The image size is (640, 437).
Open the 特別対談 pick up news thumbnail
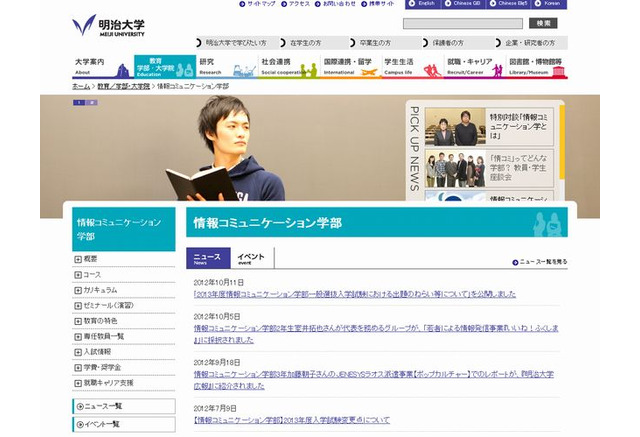[455, 126]
